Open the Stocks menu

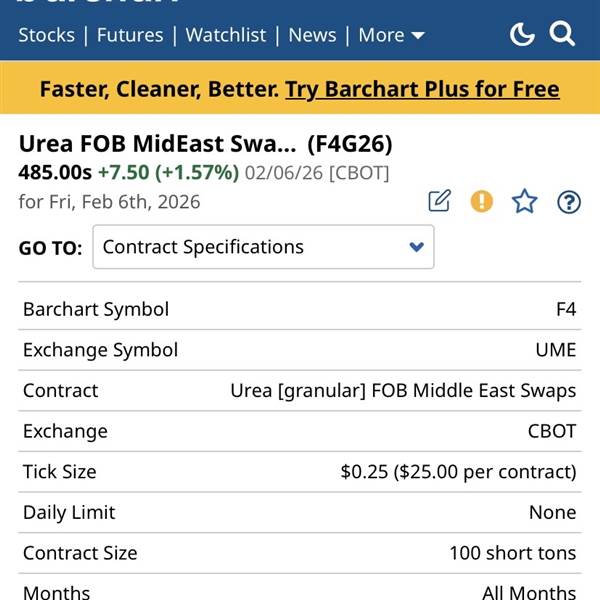tap(46, 35)
